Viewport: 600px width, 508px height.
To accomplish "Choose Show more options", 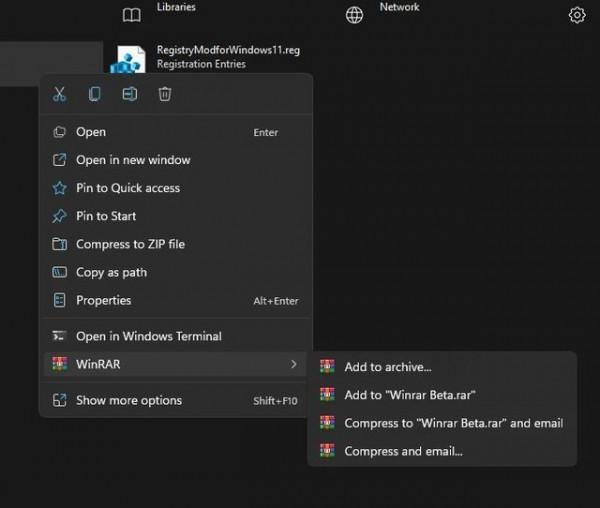I will pos(176,401).
